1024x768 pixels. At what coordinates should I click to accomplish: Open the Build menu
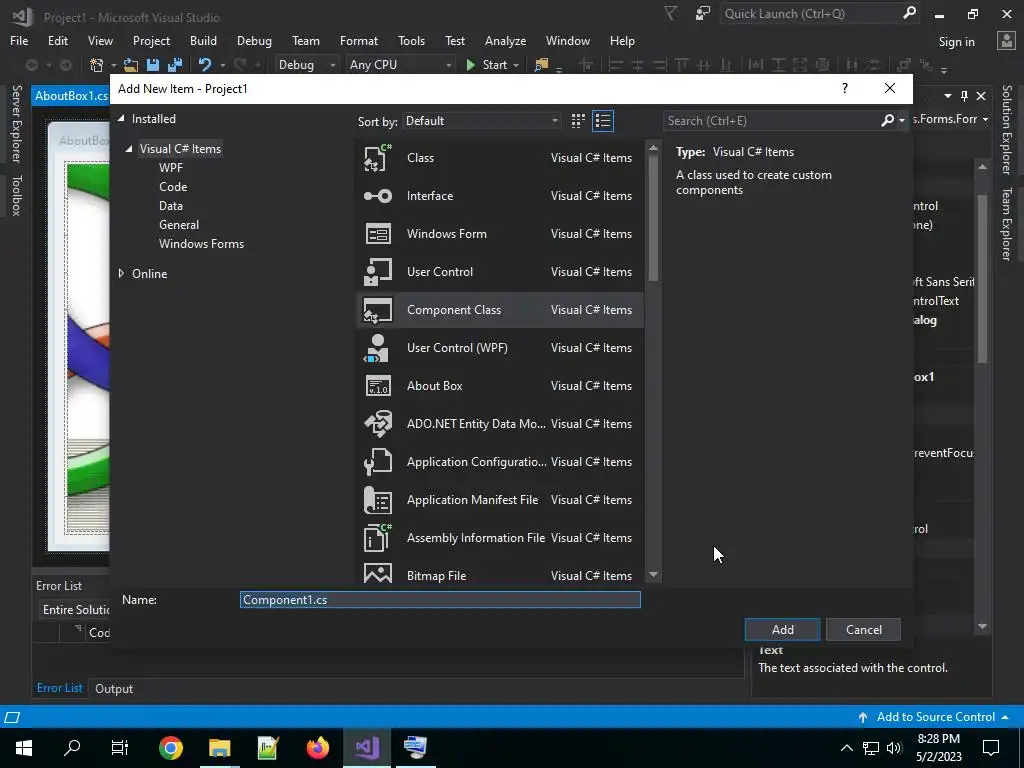tap(203, 40)
